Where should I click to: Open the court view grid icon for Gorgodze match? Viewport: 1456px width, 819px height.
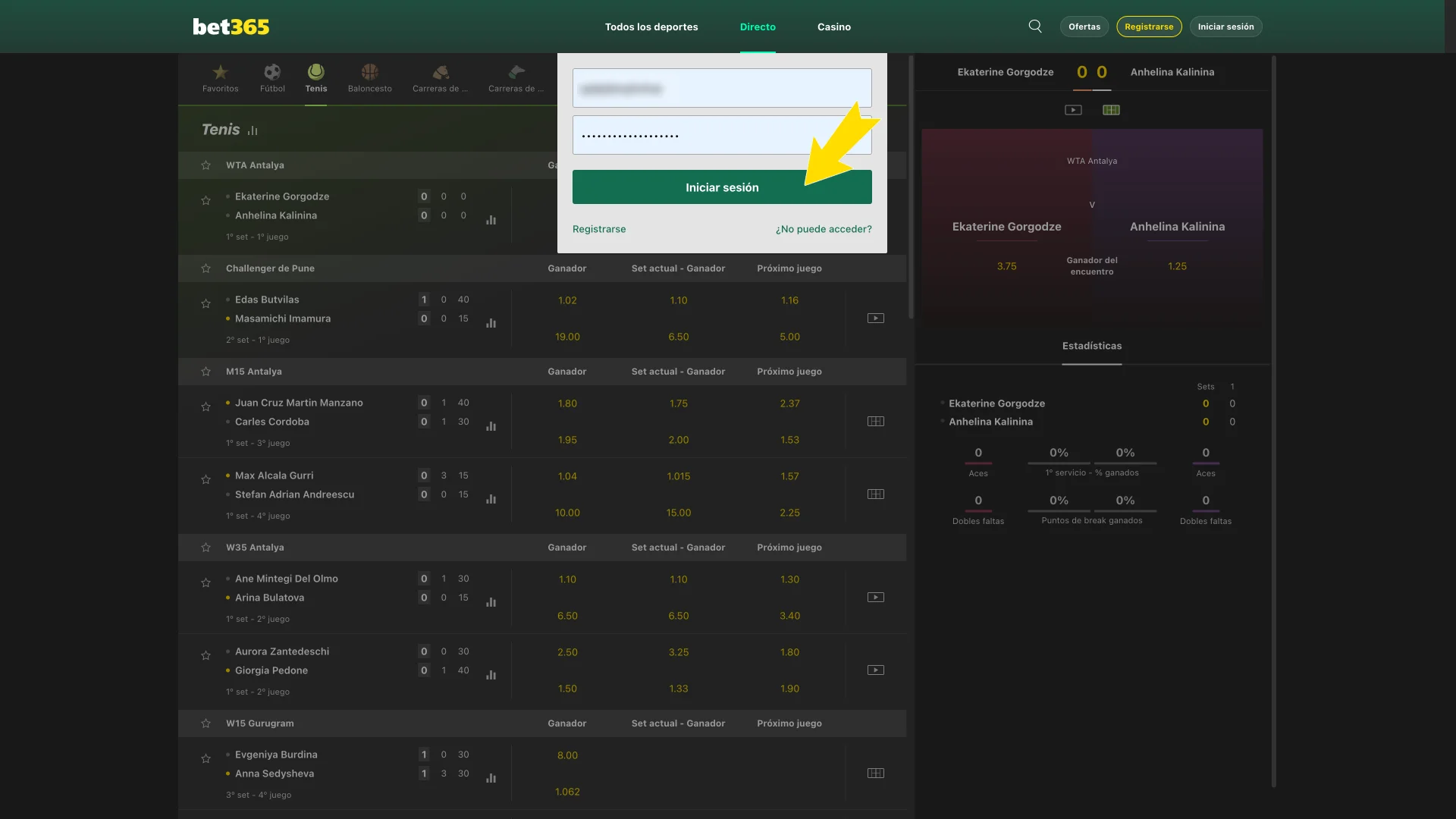[1112, 109]
